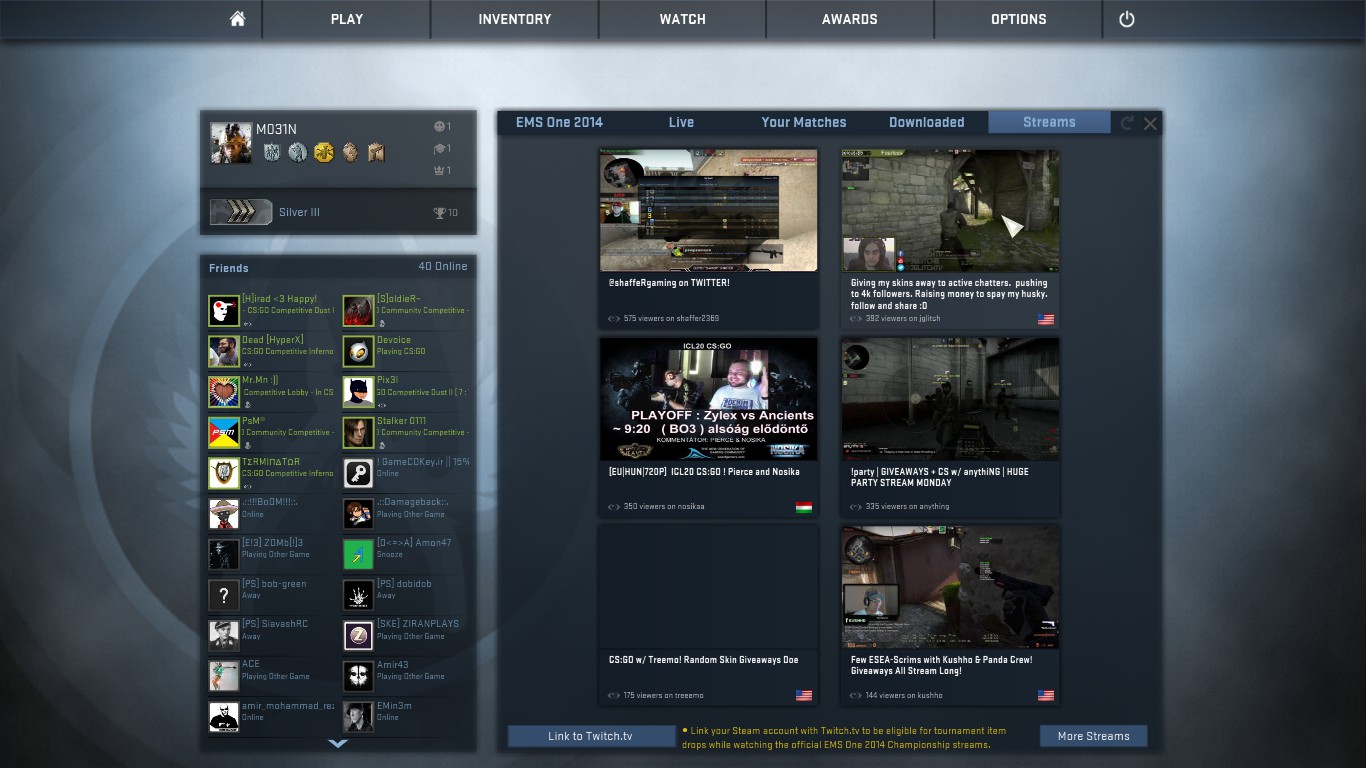Click the gold medal coin in profile
The image size is (1366, 768).
pos(323,152)
